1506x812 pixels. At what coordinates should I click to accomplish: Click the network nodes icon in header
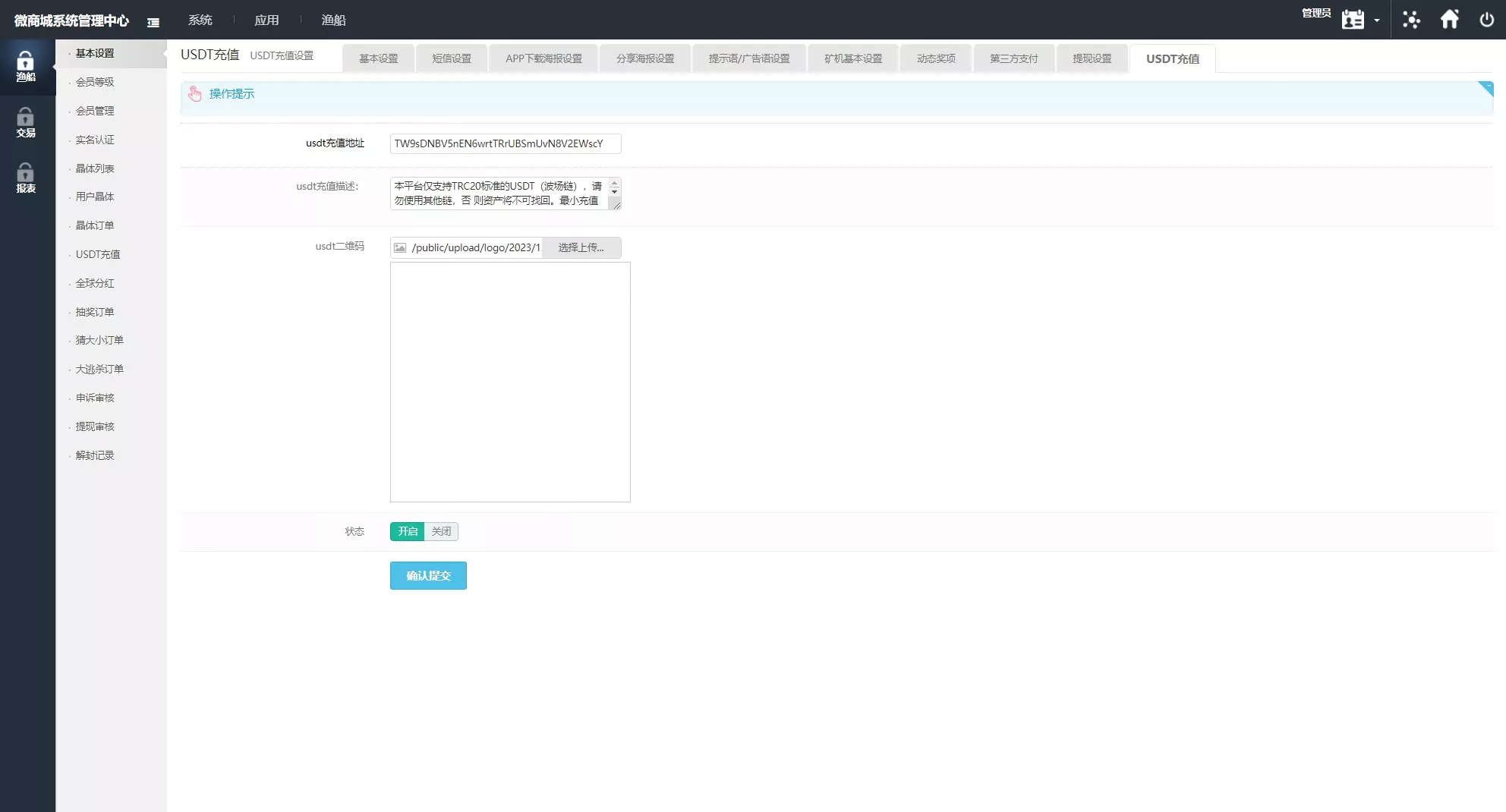click(1411, 20)
